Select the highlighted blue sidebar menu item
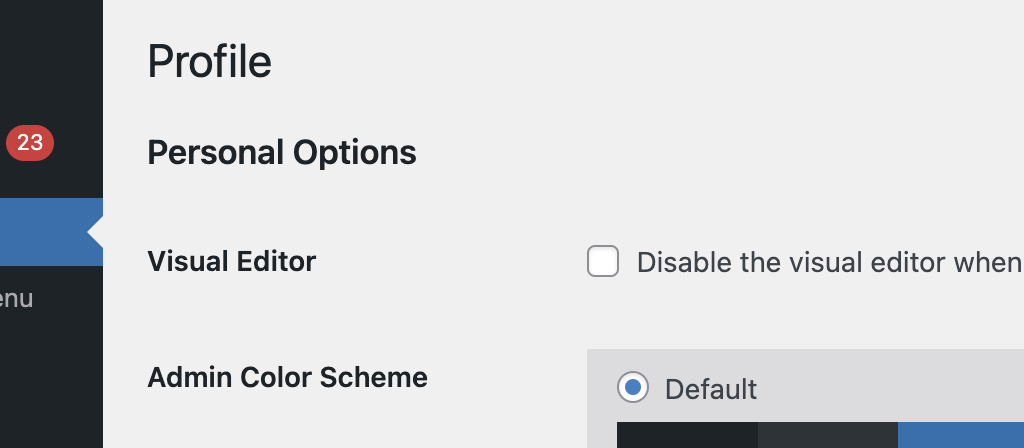Viewport: 1024px width, 448px height. click(51, 232)
